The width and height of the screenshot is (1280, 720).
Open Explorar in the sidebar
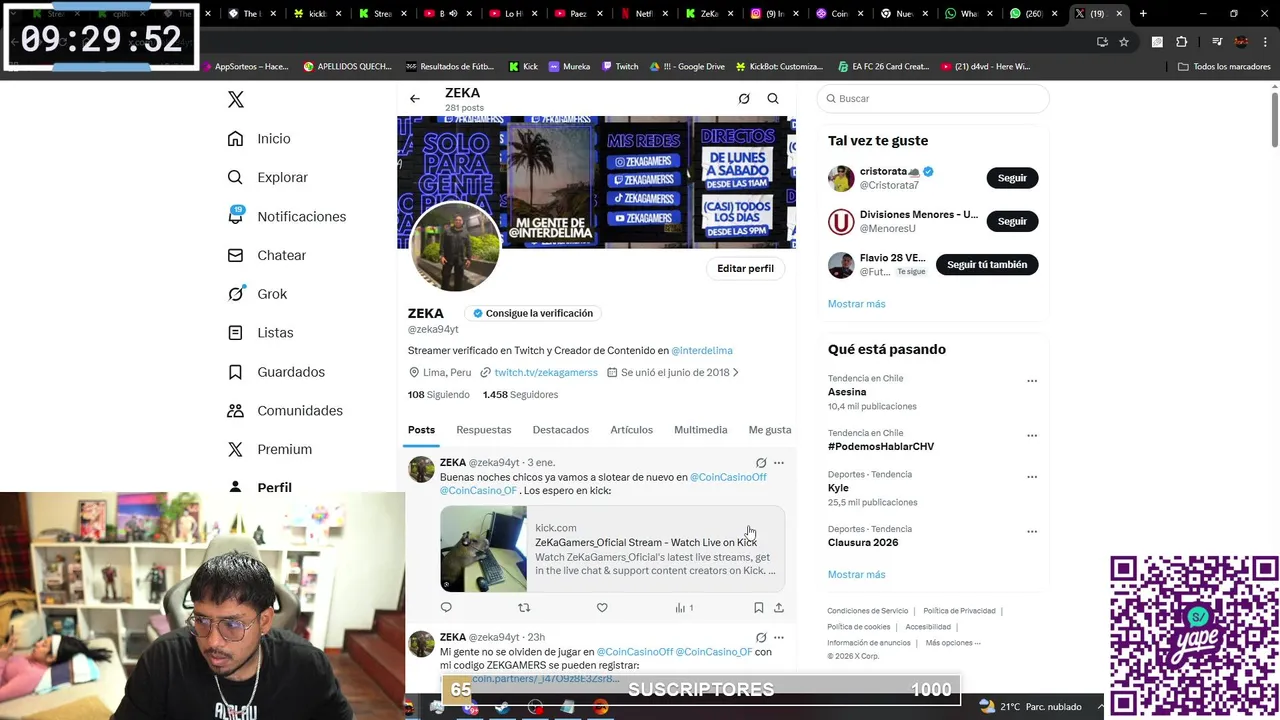[267, 177]
